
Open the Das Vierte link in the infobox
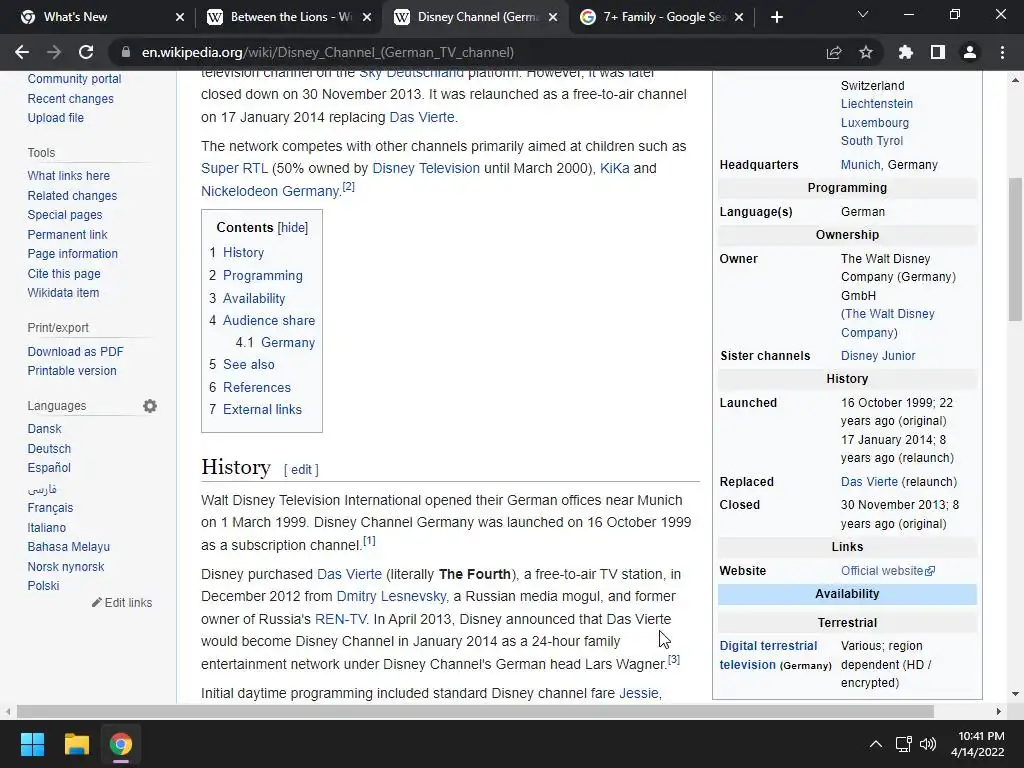869,482
